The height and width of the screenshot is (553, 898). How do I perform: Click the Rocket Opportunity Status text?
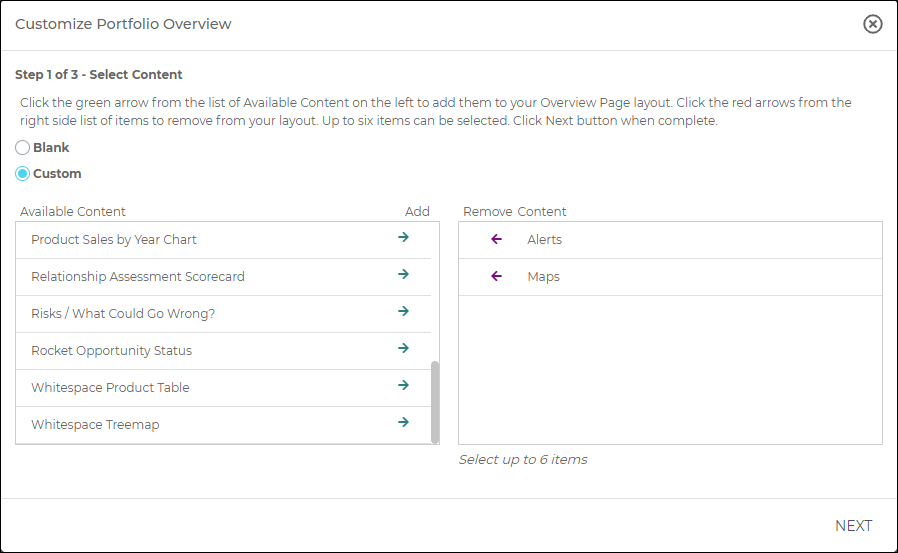tap(111, 351)
